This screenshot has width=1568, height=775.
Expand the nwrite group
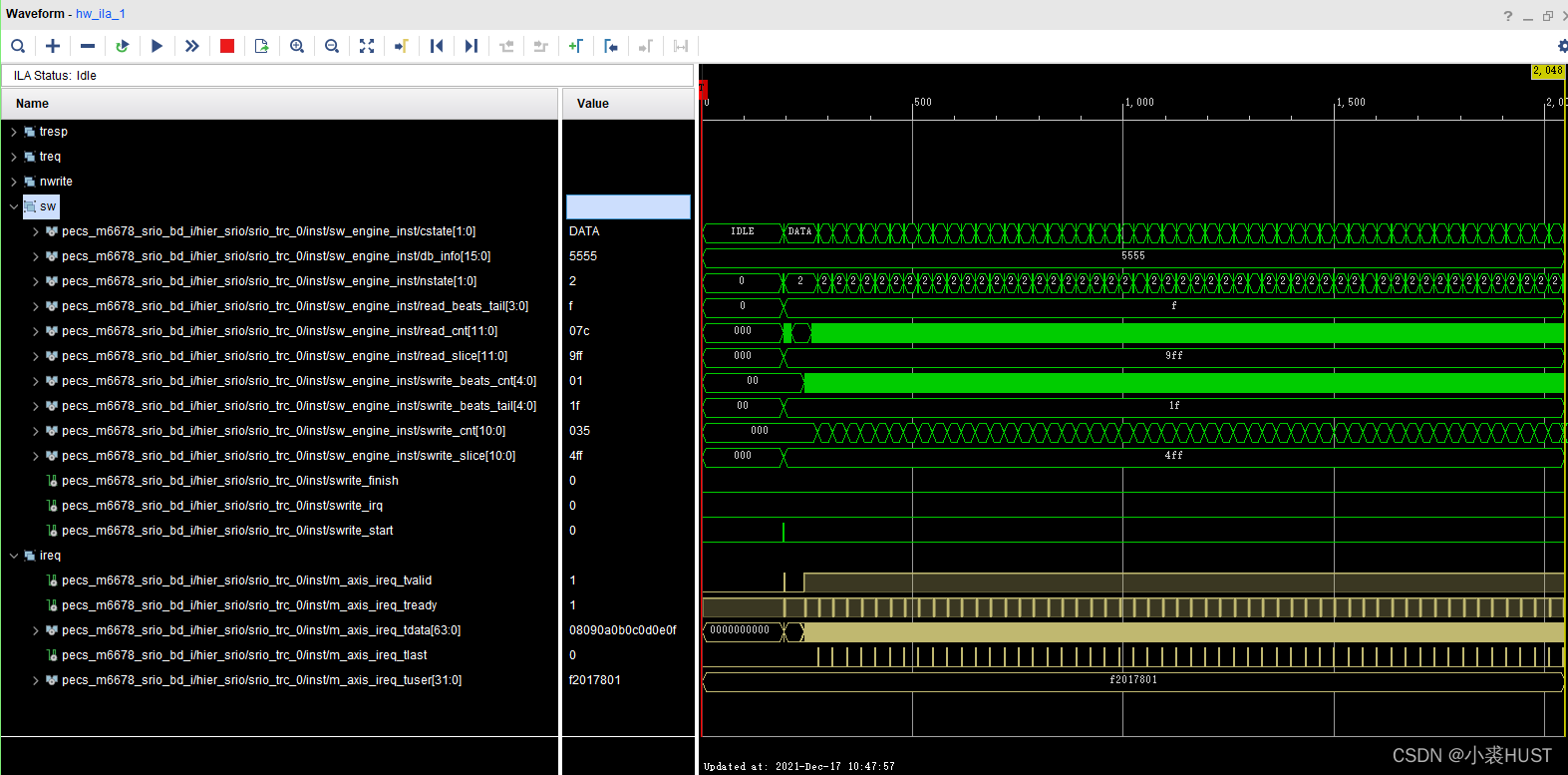(14, 182)
